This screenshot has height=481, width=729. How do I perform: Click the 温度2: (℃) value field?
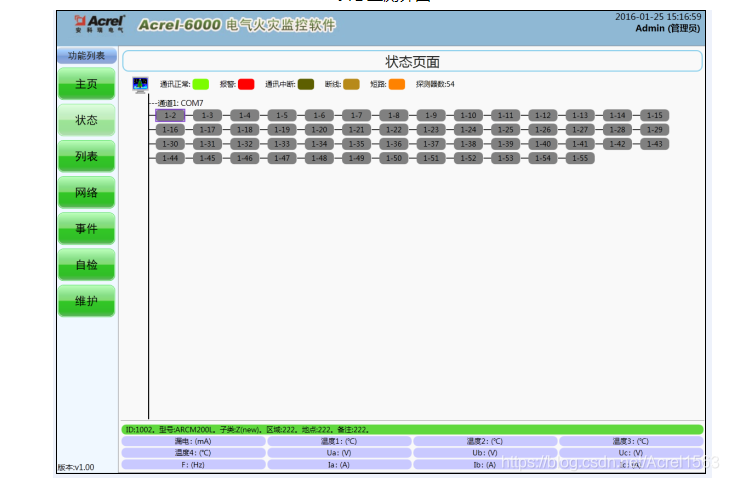[485, 441]
